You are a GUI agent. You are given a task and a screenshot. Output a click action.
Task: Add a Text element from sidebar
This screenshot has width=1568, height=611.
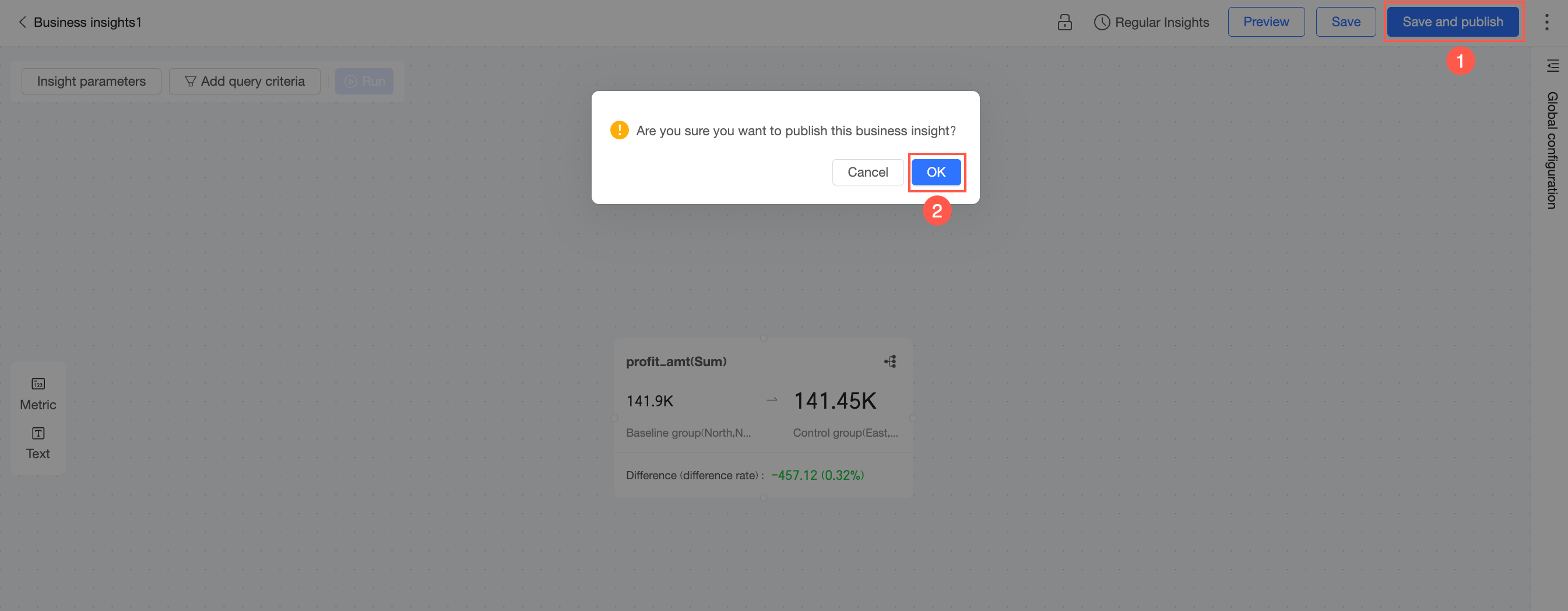(x=38, y=443)
